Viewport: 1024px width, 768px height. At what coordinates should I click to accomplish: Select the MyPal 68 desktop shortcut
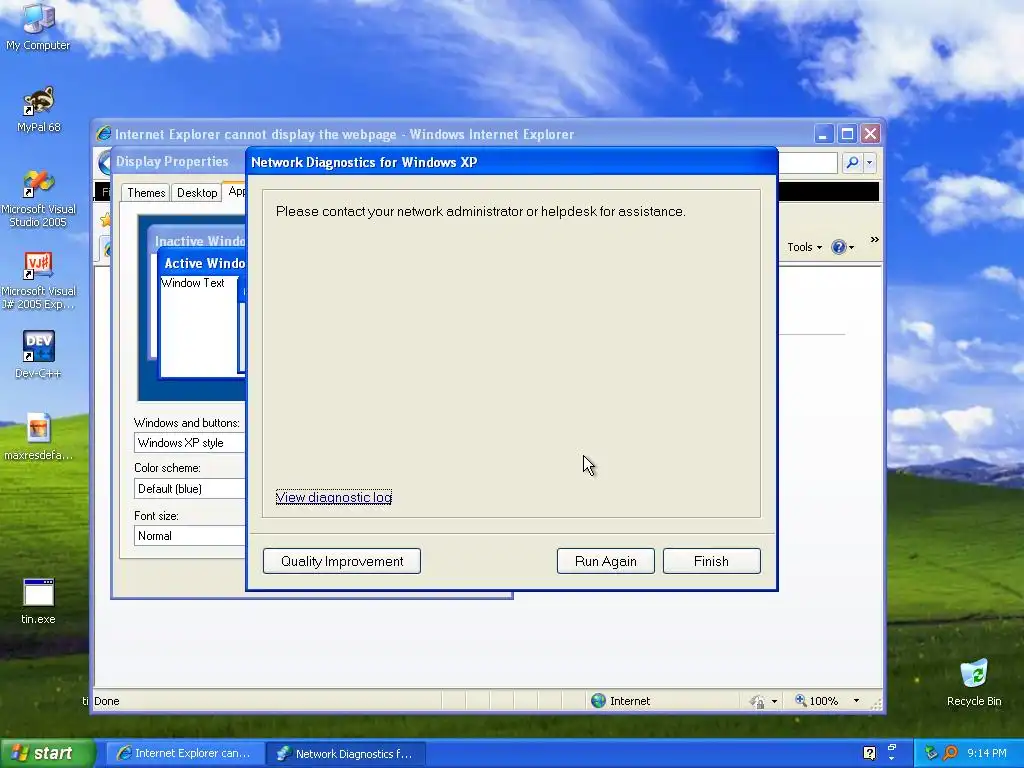click(x=39, y=109)
